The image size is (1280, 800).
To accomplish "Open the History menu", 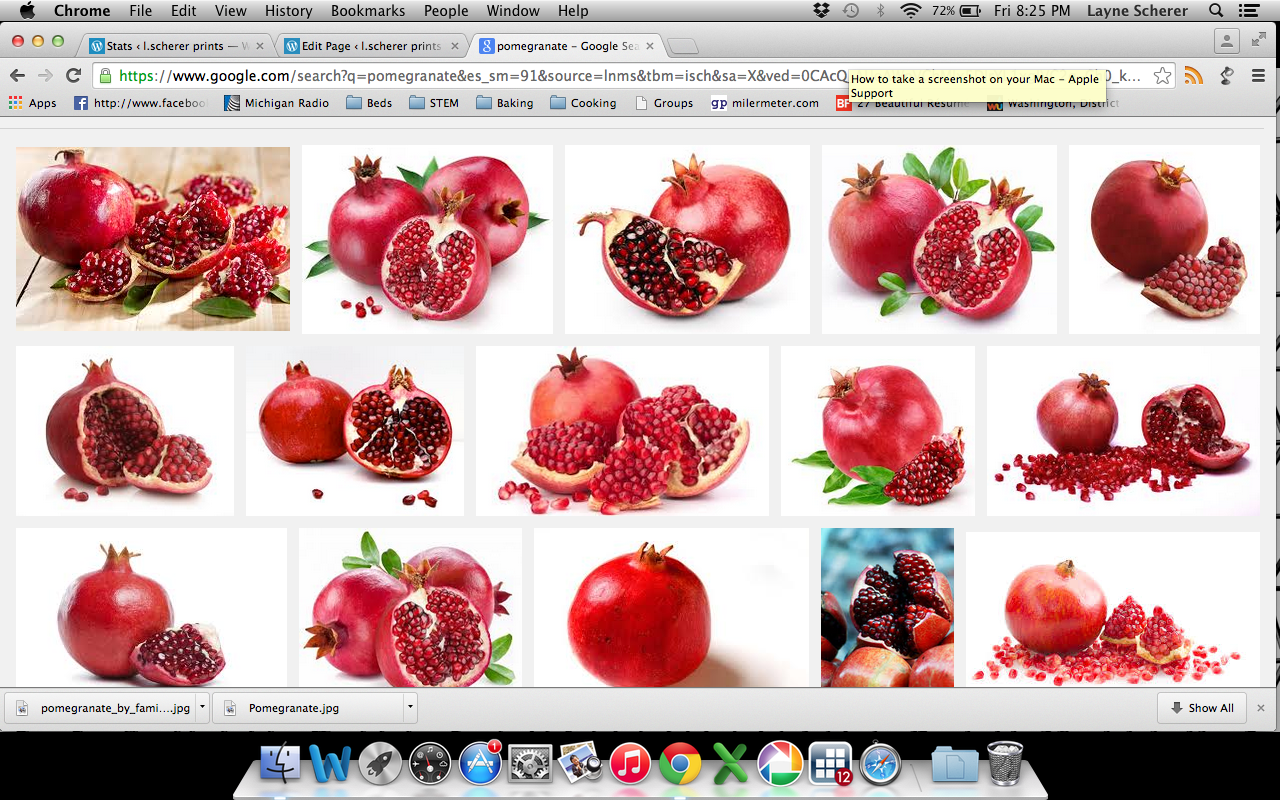I will (288, 11).
